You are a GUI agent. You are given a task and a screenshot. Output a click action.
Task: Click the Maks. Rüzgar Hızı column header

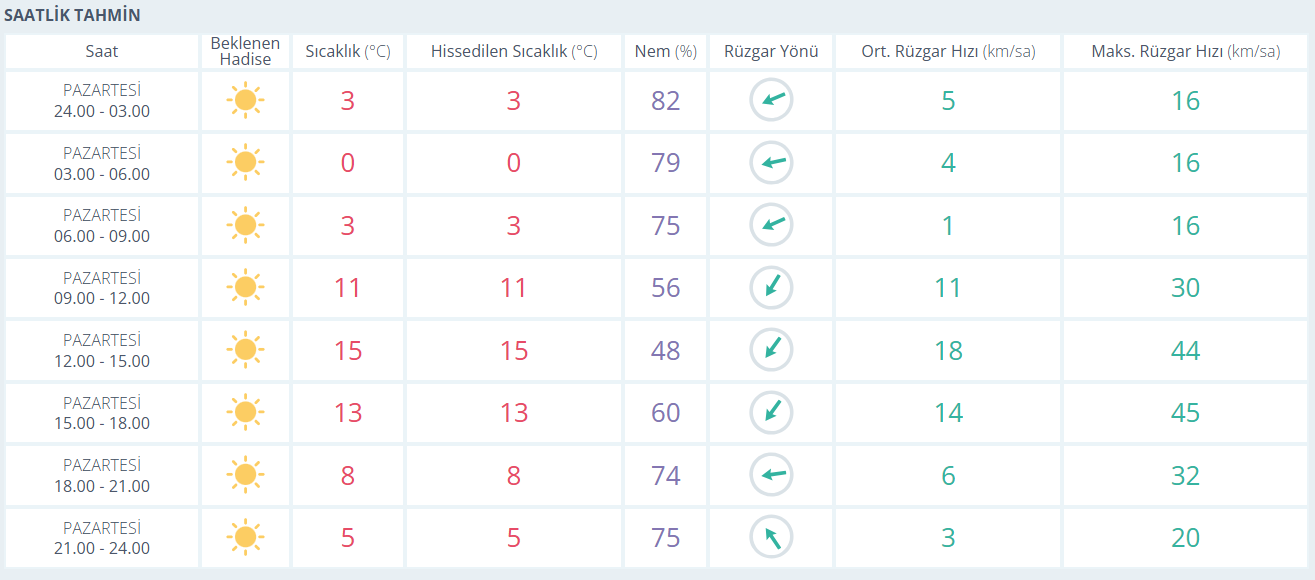click(x=1185, y=52)
